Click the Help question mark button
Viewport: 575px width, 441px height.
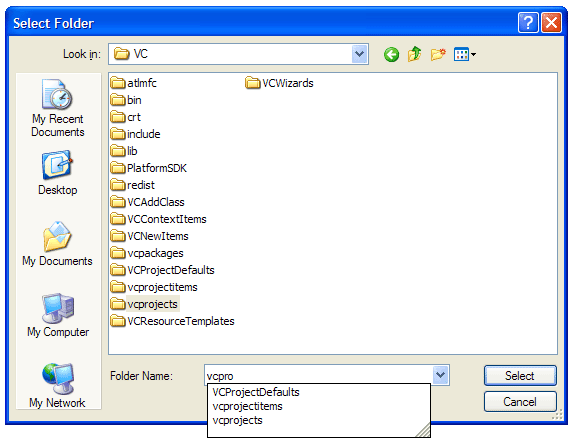coord(528,23)
